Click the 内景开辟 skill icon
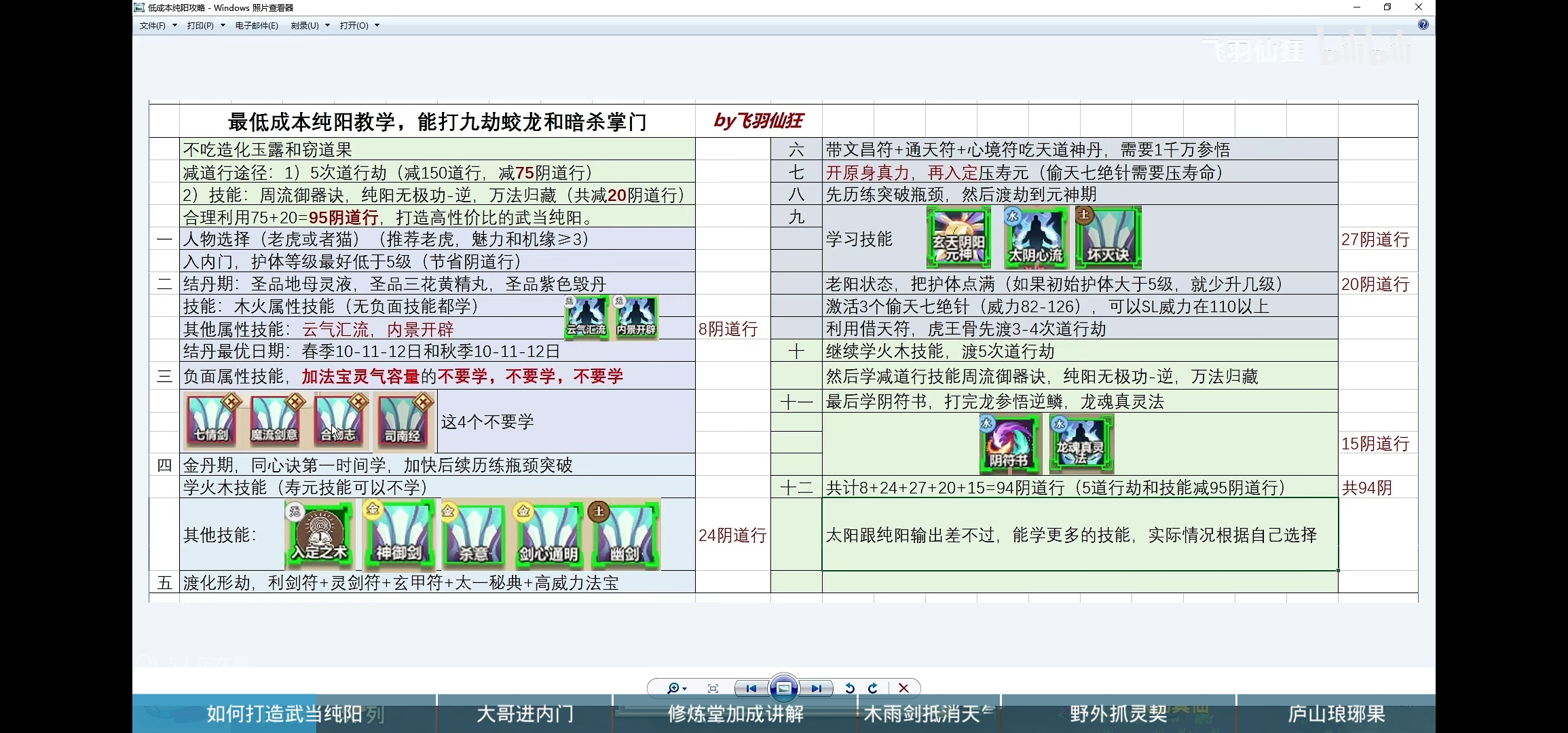 click(x=636, y=318)
